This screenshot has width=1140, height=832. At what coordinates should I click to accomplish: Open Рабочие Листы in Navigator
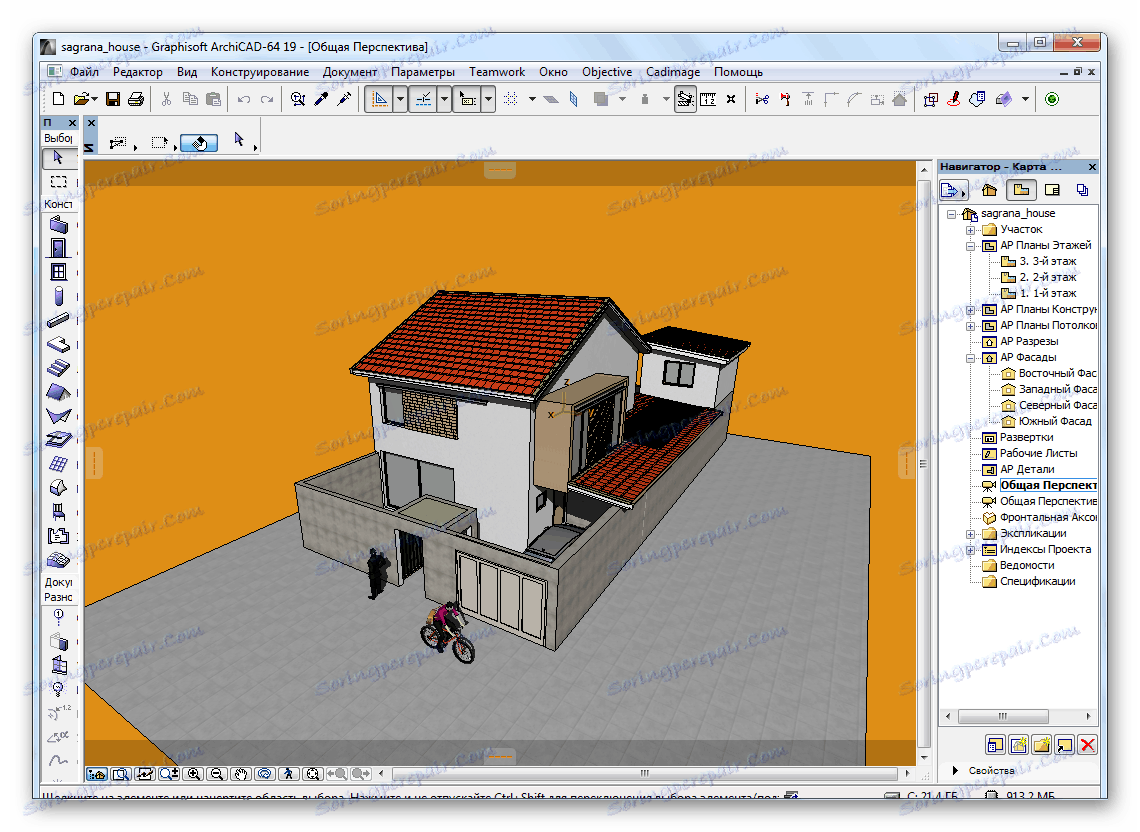(1038, 453)
